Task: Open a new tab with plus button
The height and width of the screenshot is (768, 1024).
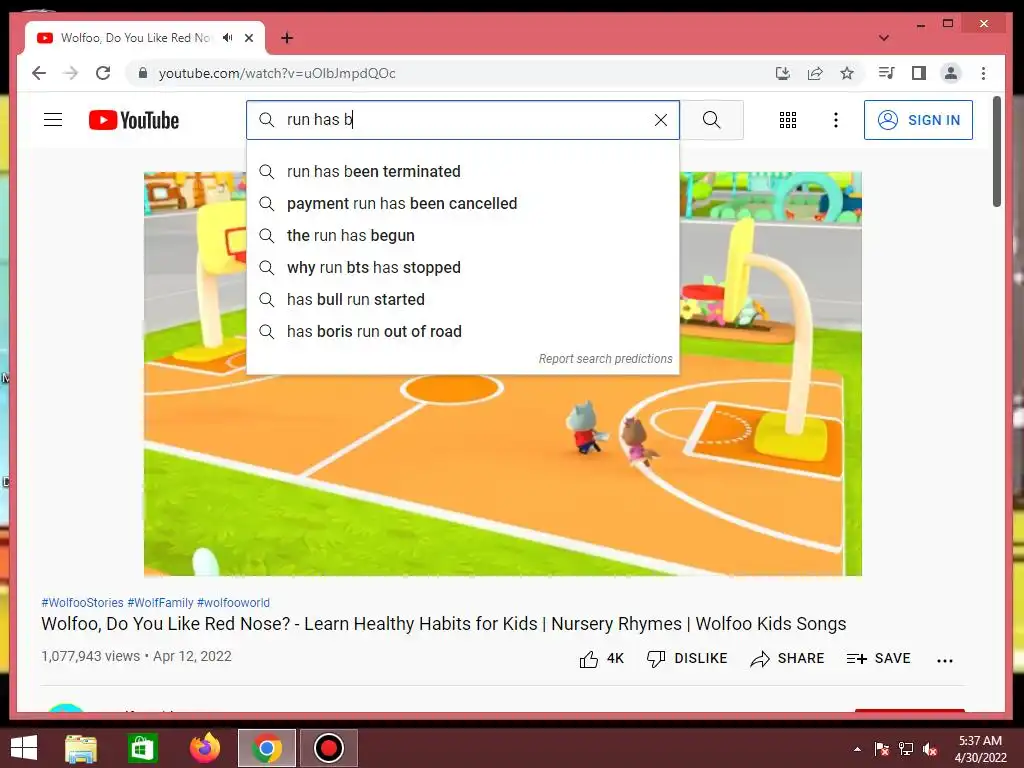Action: click(x=287, y=38)
